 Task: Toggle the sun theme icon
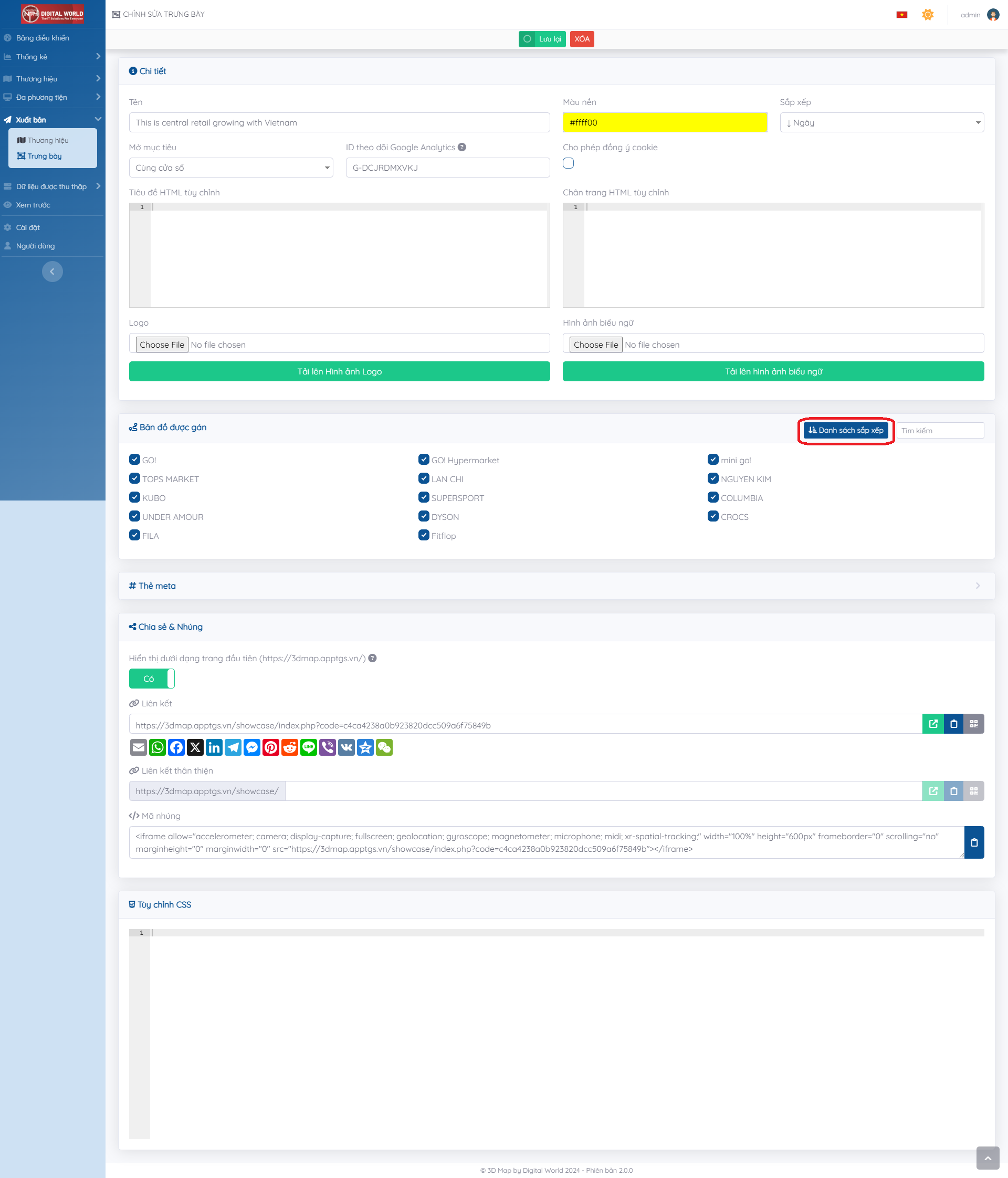click(x=927, y=15)
